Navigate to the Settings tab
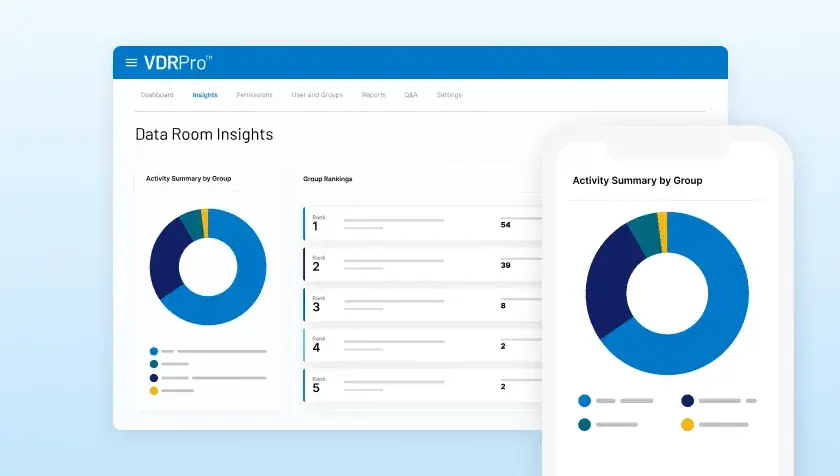840x476 pixels. (x=449, y=95)
